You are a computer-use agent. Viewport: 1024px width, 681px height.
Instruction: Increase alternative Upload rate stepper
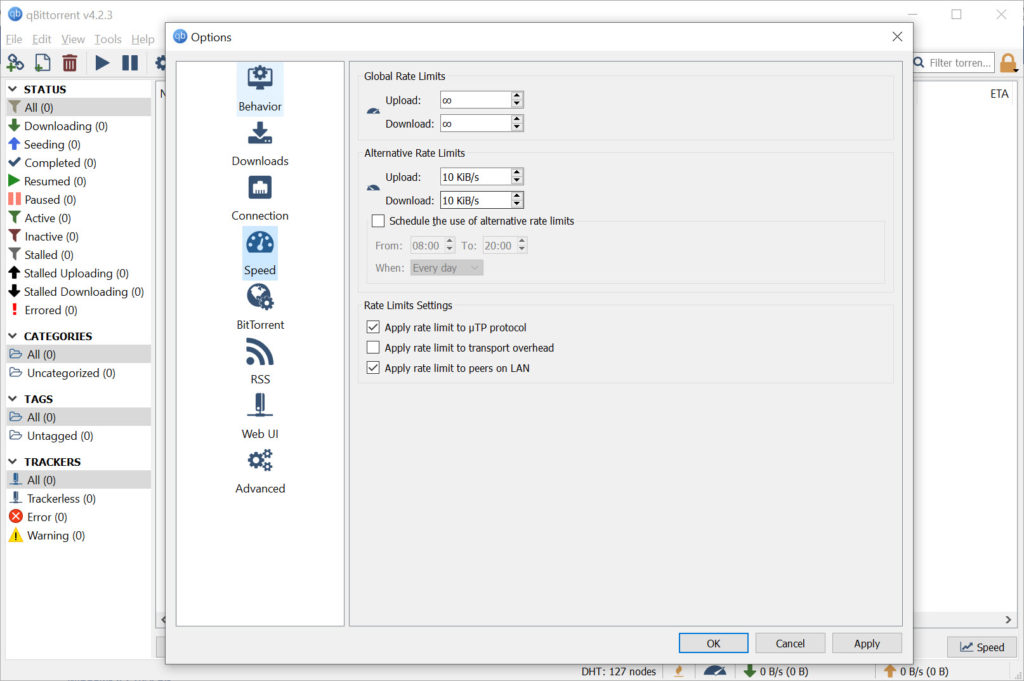(517, 172)
